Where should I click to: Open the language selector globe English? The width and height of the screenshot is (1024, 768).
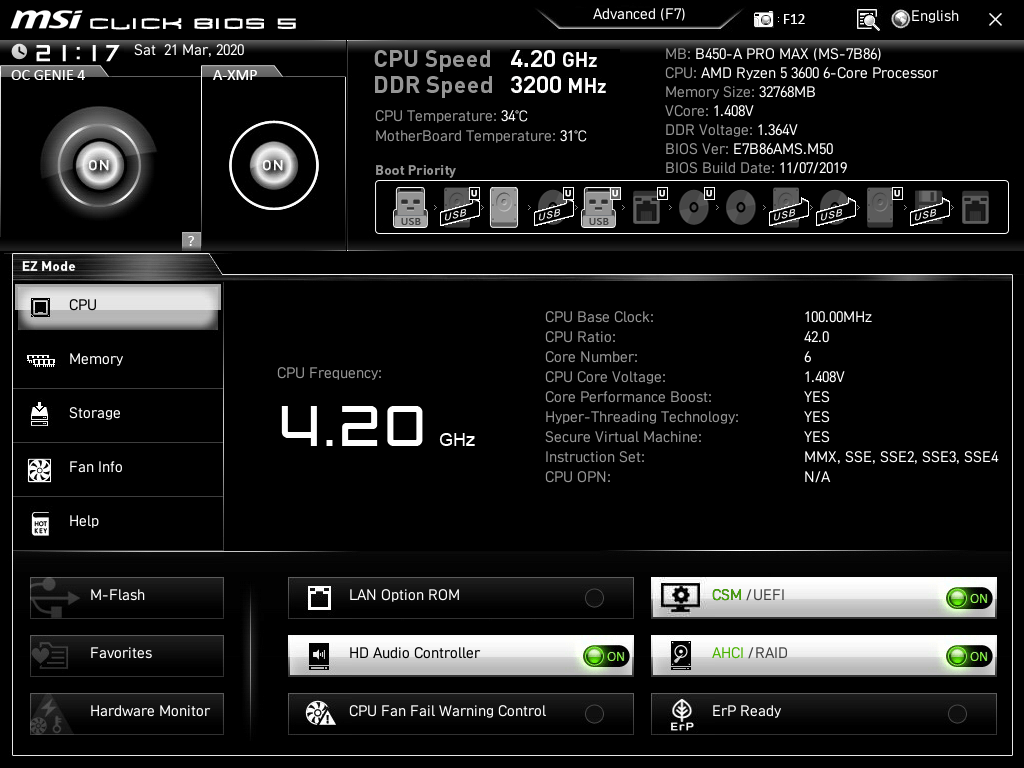925,18
